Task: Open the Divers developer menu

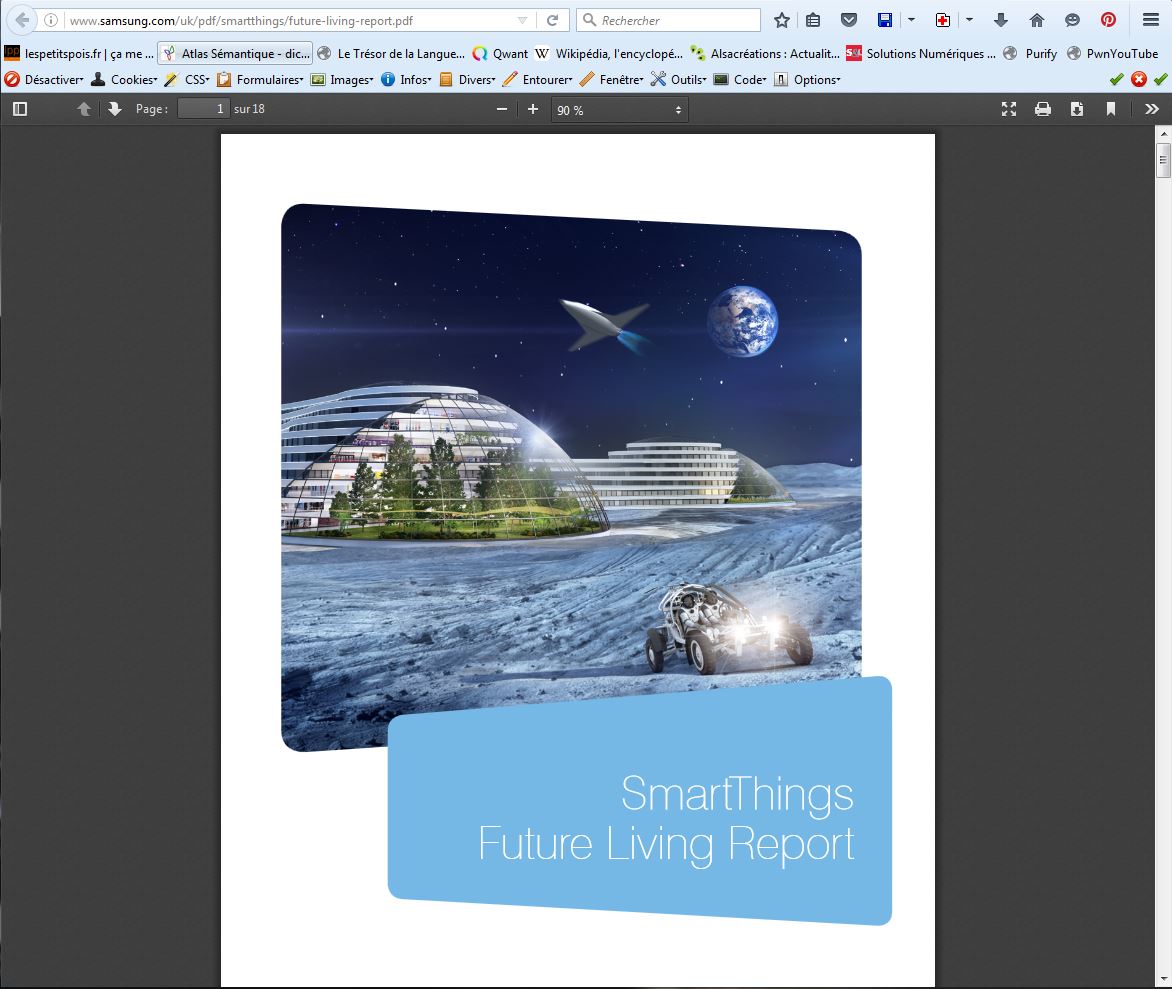Action: (x=468, y=79)
